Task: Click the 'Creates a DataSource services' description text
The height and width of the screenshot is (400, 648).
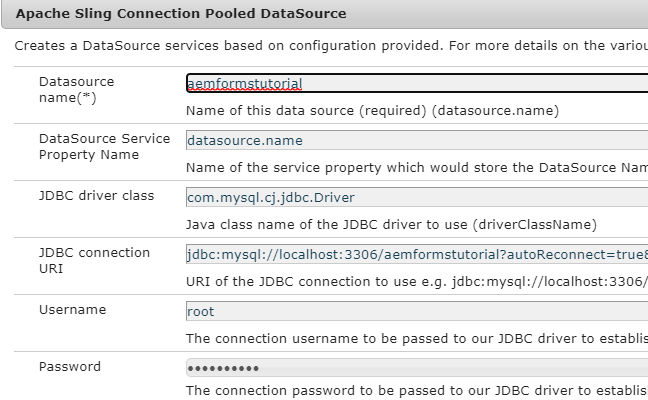Action: (331, 45)
